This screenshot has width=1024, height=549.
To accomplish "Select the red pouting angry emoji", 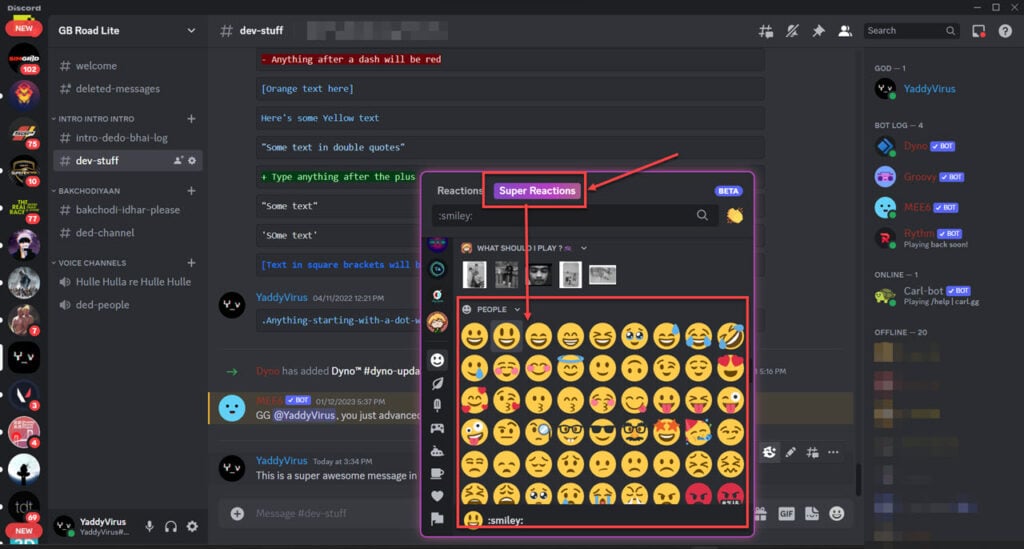I will (x=698, y=494).
